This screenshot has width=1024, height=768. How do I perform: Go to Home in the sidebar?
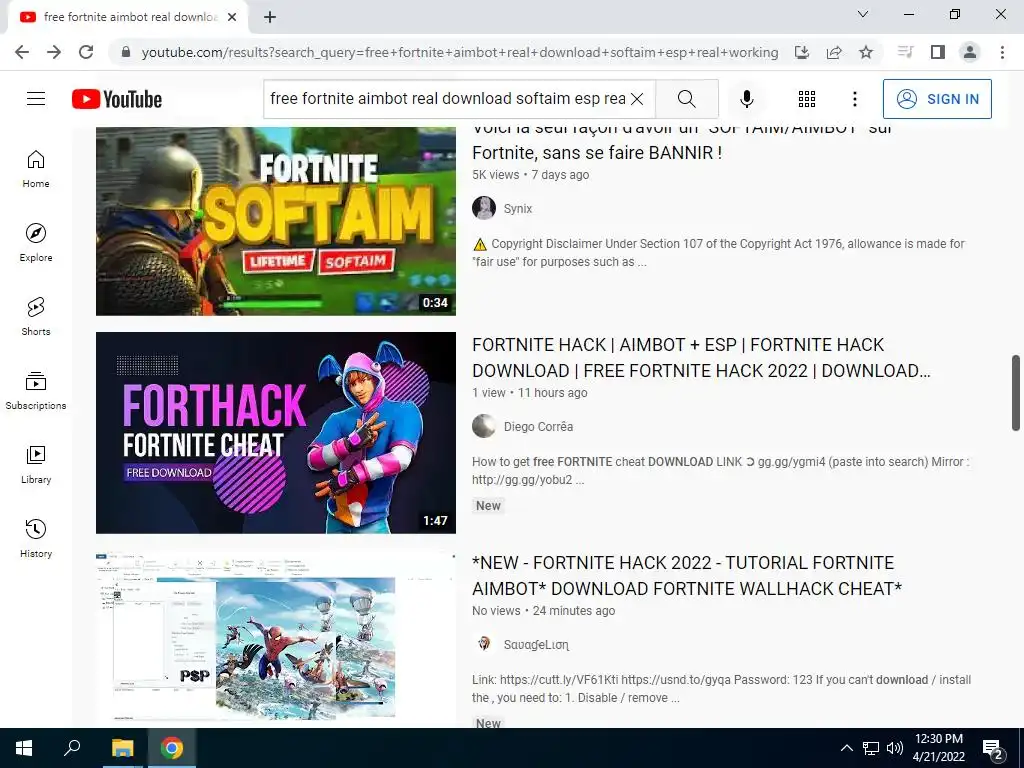tap(36, 169)
